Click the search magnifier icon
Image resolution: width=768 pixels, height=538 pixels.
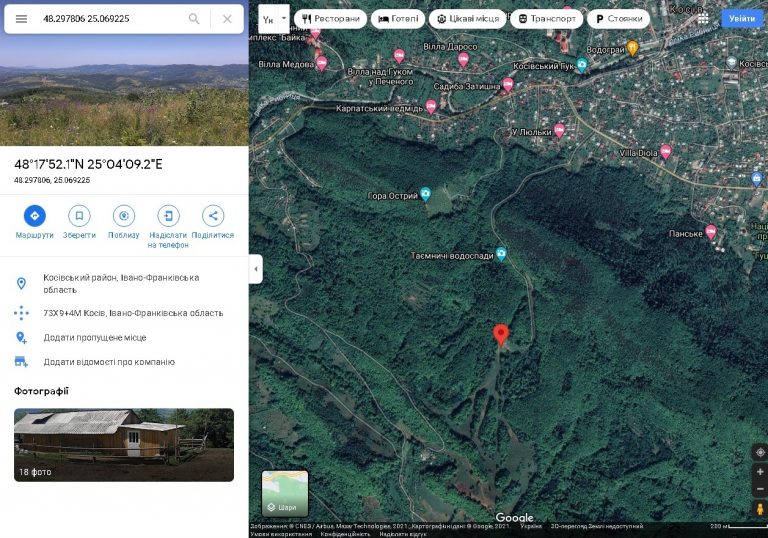(x=194, y=19)
